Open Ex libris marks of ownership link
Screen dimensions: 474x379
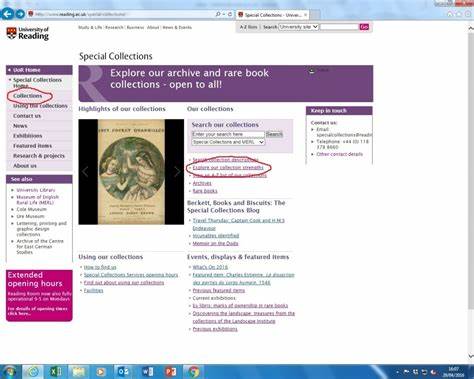click(240, 306)
